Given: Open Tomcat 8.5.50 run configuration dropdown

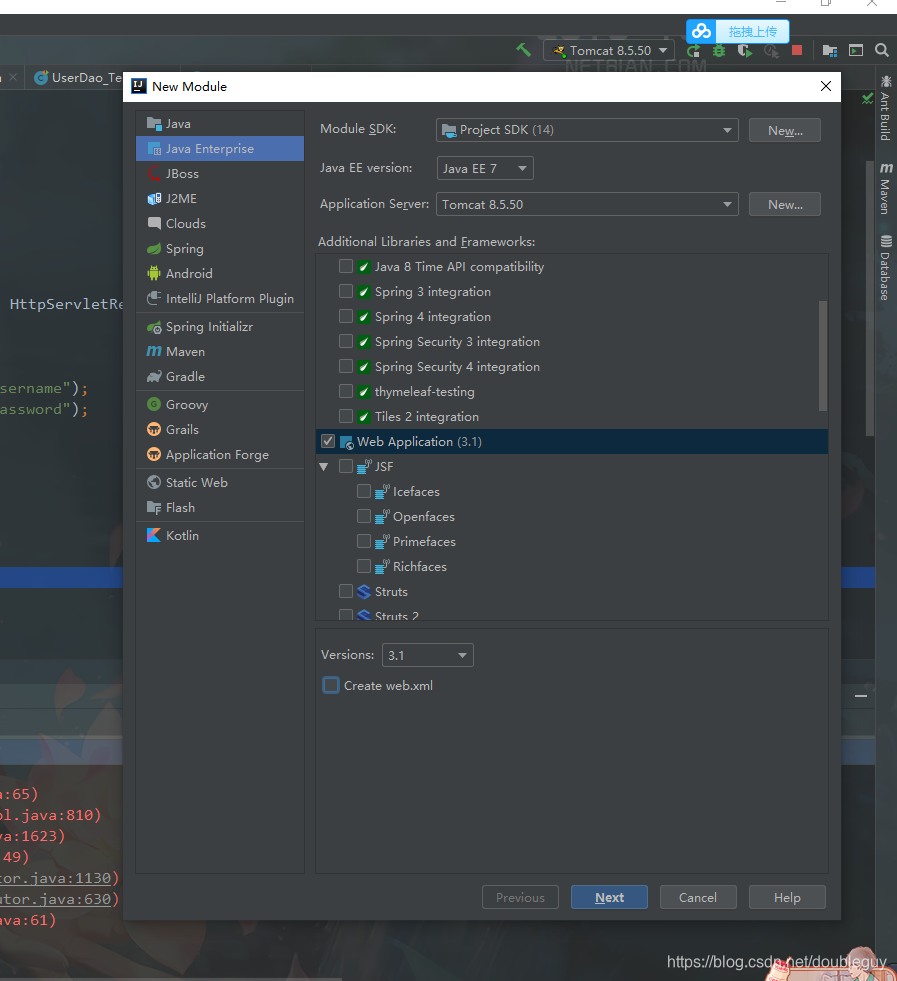Looking at the screenshot, I should pyautogui.click(x=609, y=51).
